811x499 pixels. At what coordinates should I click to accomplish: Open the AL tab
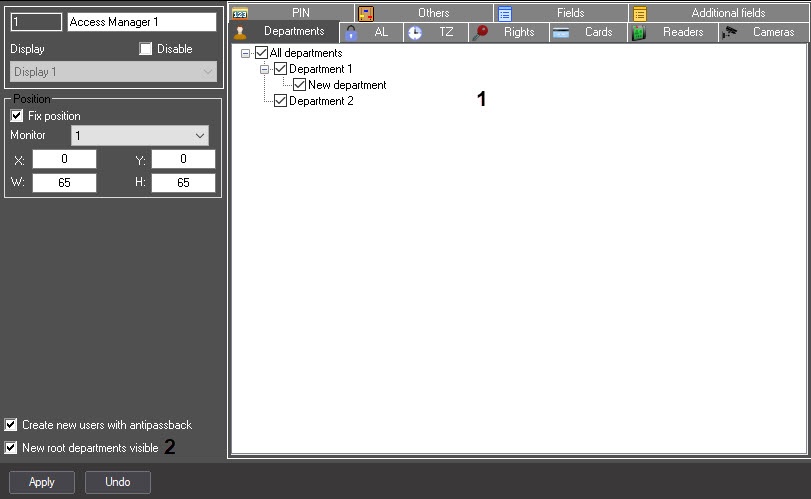coord(371,32)
